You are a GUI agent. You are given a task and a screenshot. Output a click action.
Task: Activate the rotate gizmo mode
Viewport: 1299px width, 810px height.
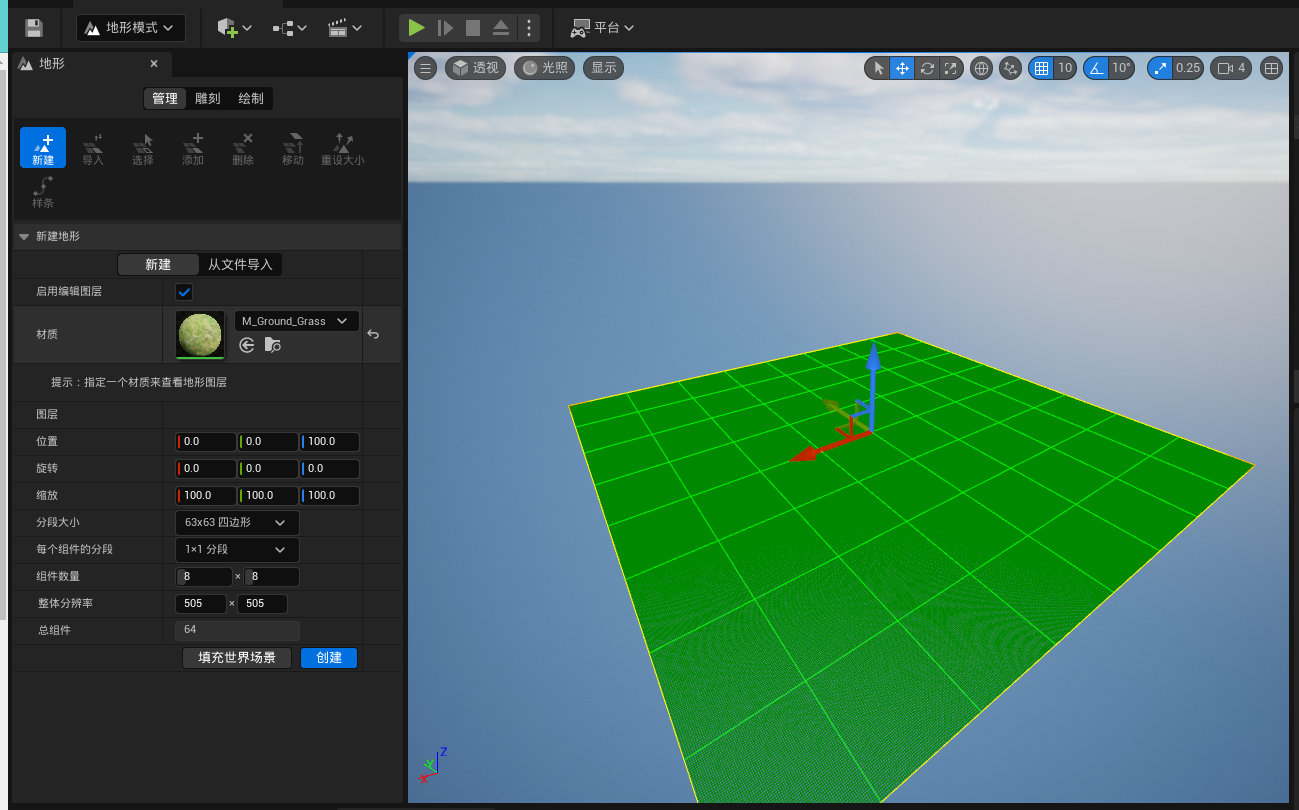[927, 68]
